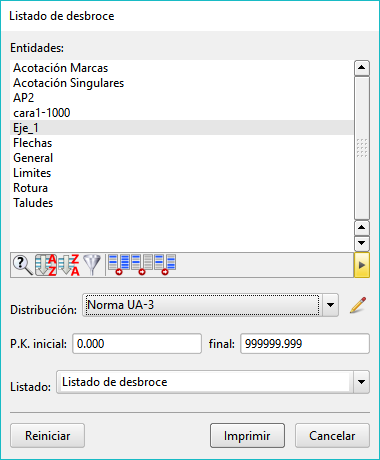Select the Rotura entity
380x460 pixels.
click(x=182, y=188)
